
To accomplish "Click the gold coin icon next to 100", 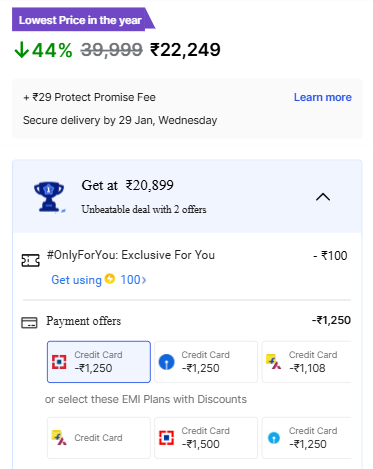I will point(110,278).
